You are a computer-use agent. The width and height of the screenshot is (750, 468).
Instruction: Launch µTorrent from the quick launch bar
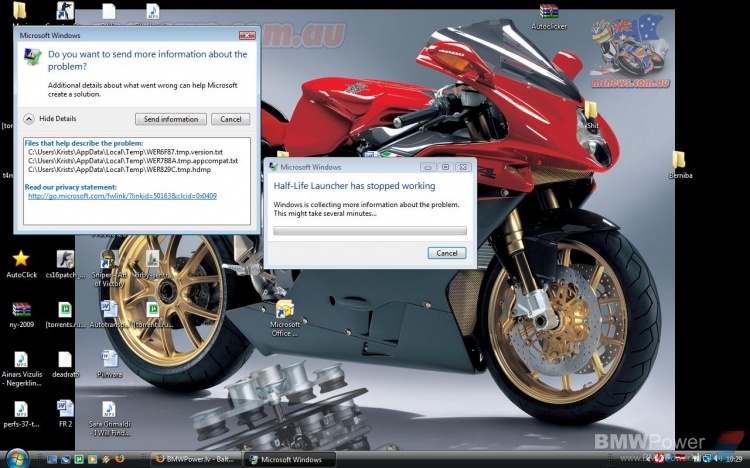point(79,459)
